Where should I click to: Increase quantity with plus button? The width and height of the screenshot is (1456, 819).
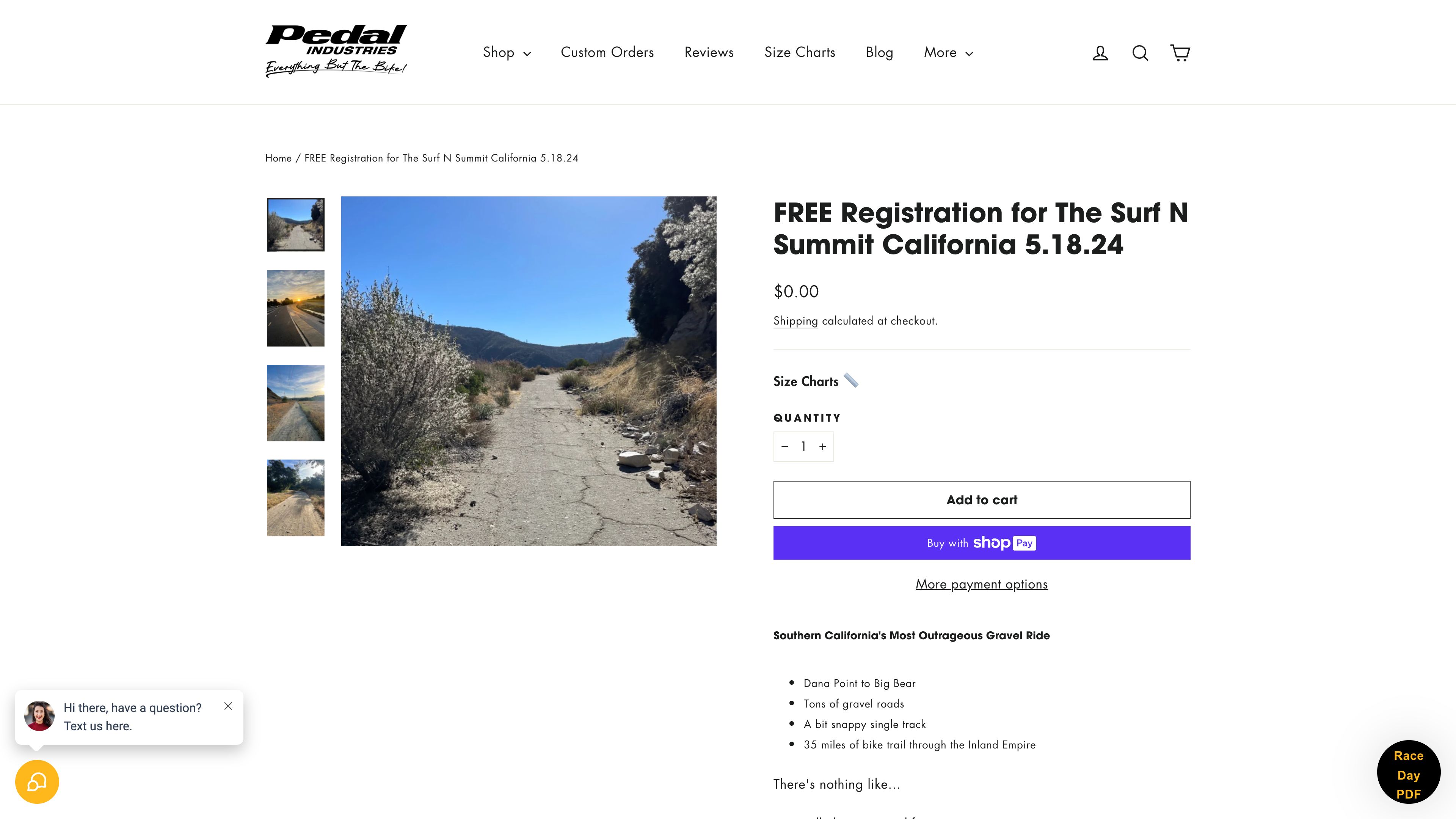(x=822, y=447)
